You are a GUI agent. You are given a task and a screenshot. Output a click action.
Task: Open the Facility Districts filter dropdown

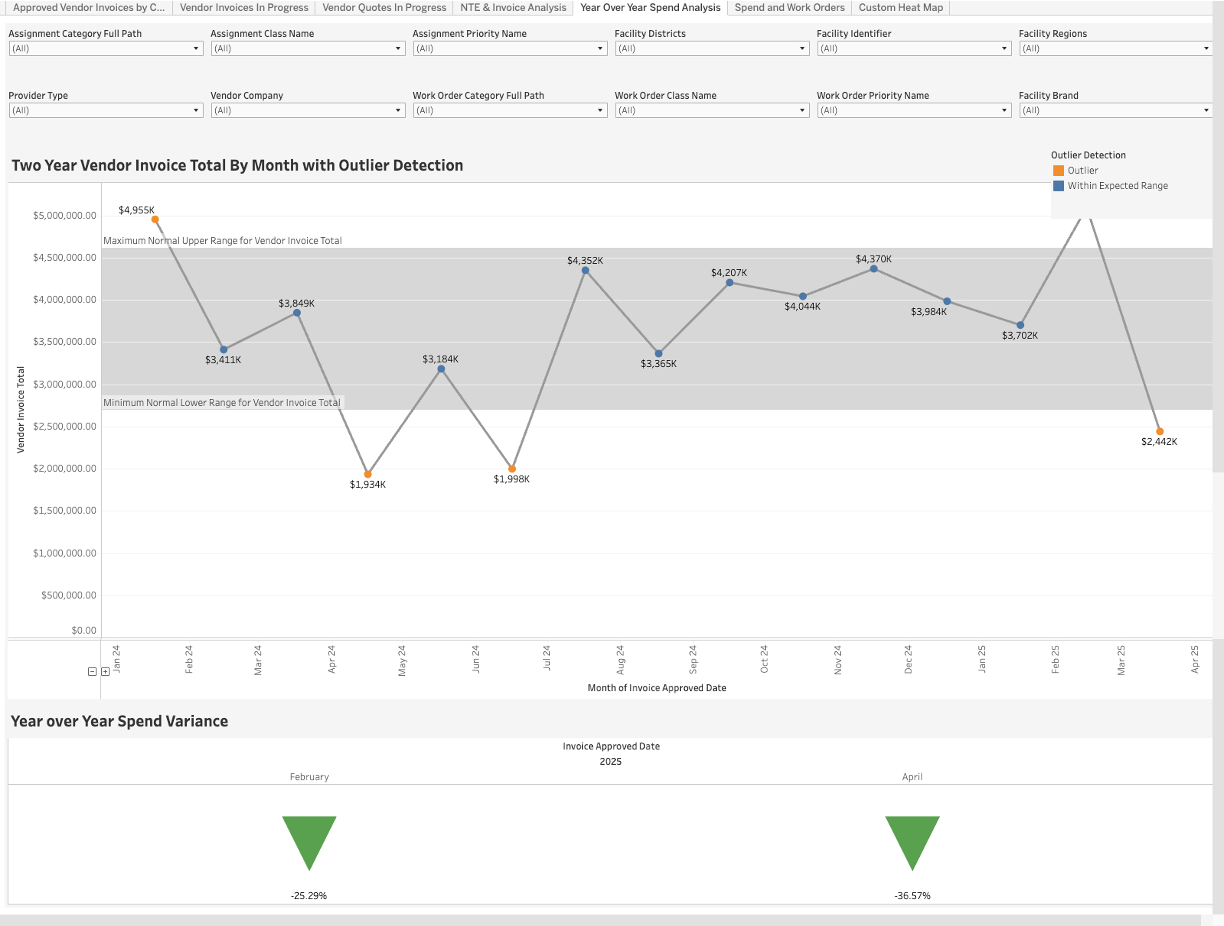coord(711,48)
